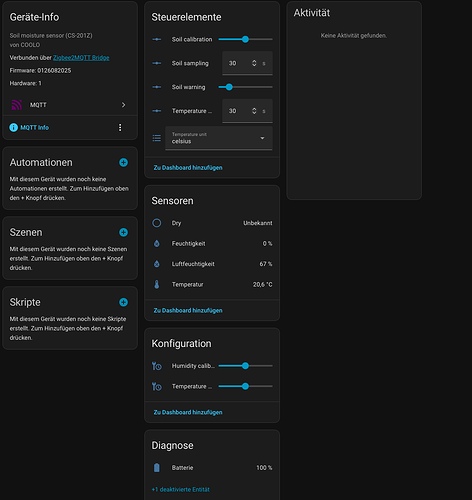Viewport: 472px width, 500px height.
Task: Click the Soil sampling number input field
Action: 247,63
